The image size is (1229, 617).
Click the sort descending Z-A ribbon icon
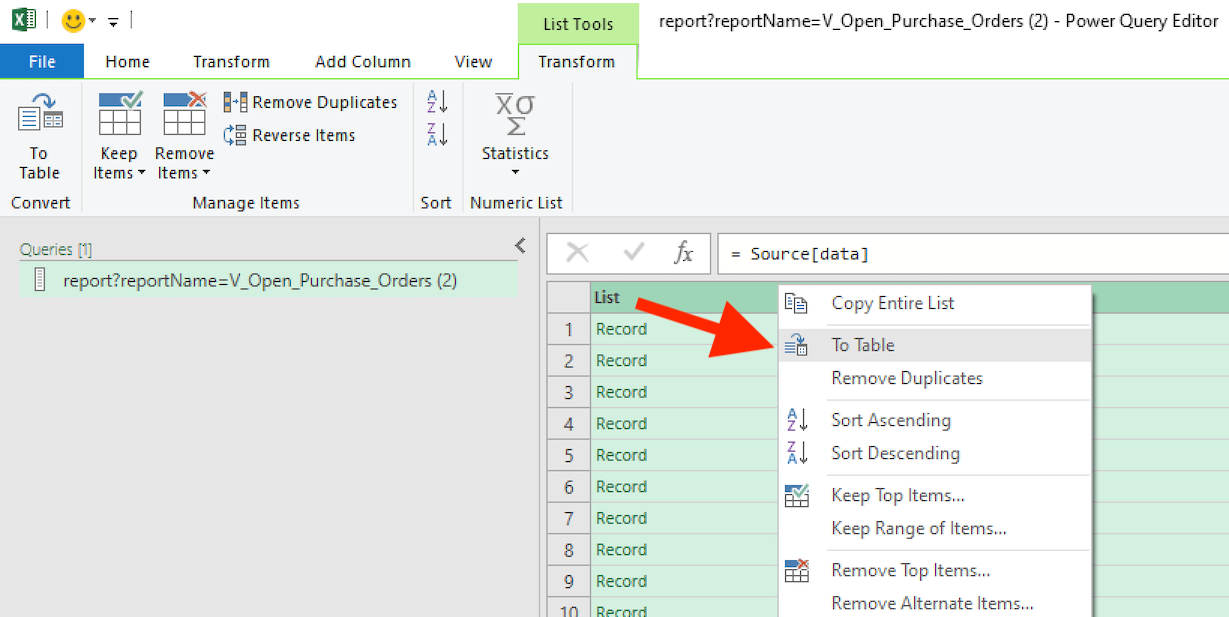437,134
